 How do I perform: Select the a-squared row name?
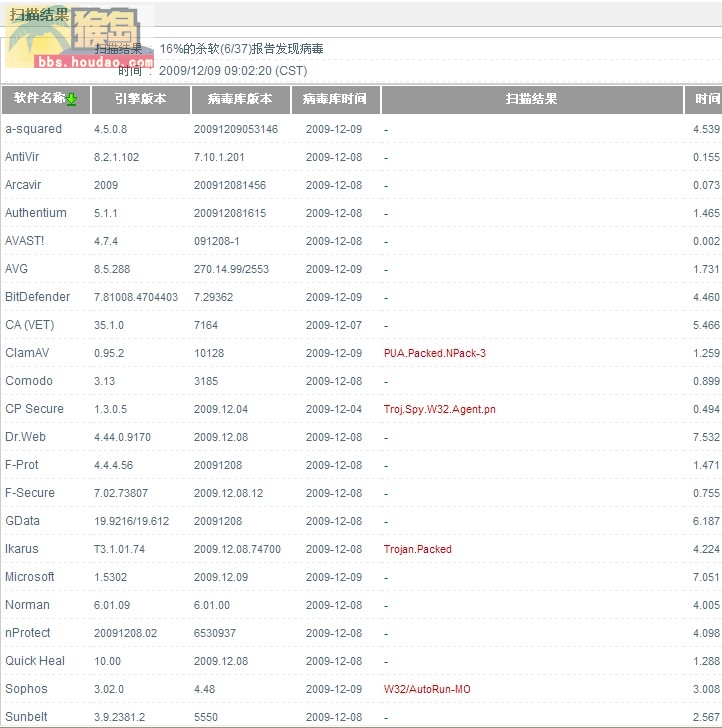tap(33, 129)
